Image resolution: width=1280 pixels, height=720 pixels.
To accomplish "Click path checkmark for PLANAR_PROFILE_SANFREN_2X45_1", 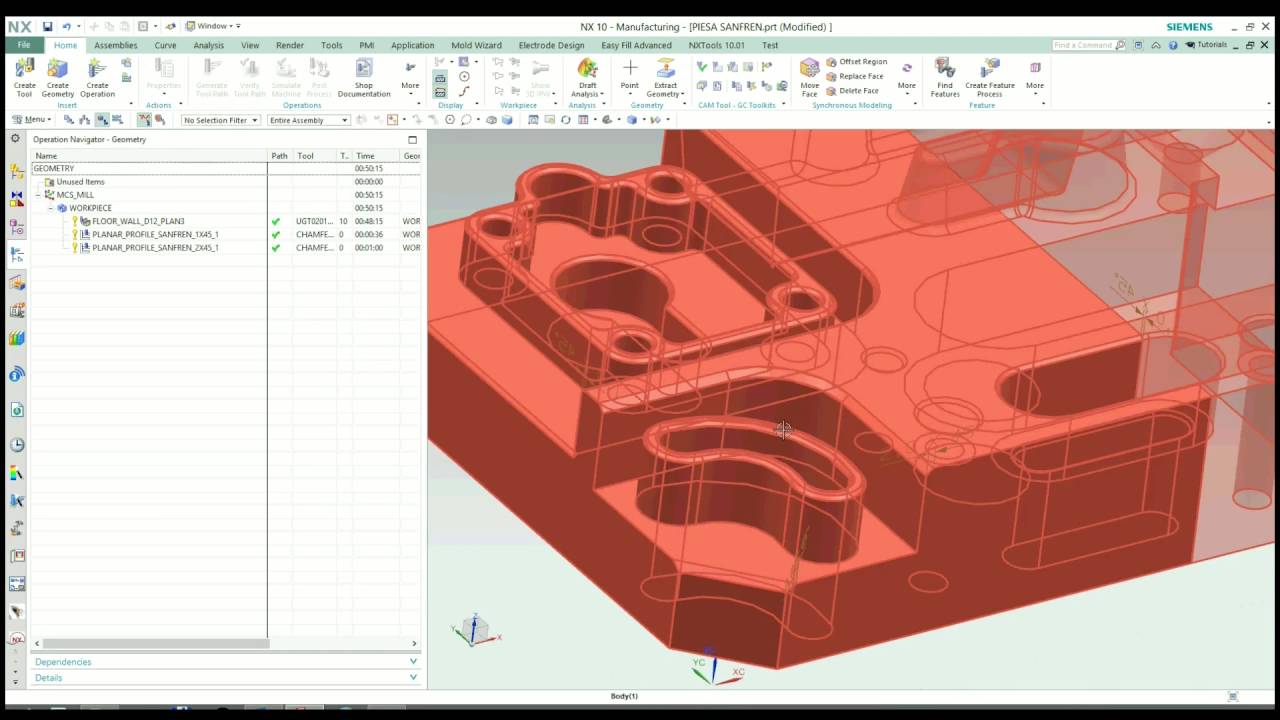I will pyautogui.click(x=276, y=247).
